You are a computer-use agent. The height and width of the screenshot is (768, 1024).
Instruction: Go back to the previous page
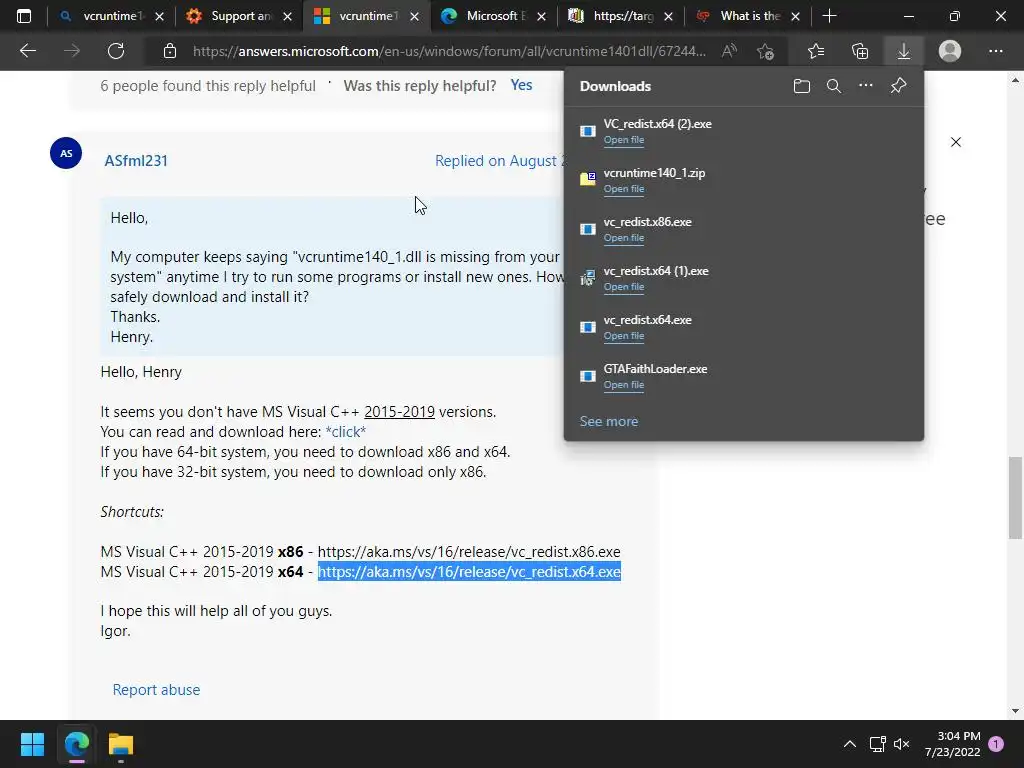point(27,51)
